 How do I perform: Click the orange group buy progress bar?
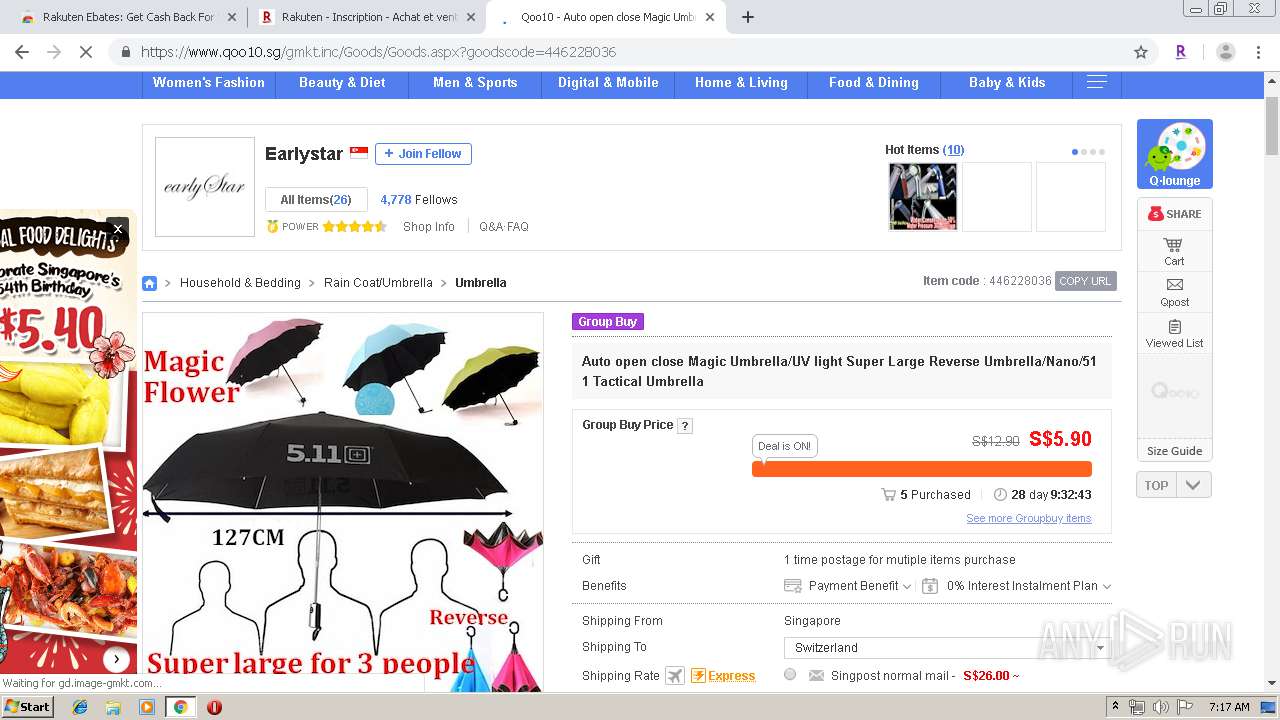(x=922, y=469)
